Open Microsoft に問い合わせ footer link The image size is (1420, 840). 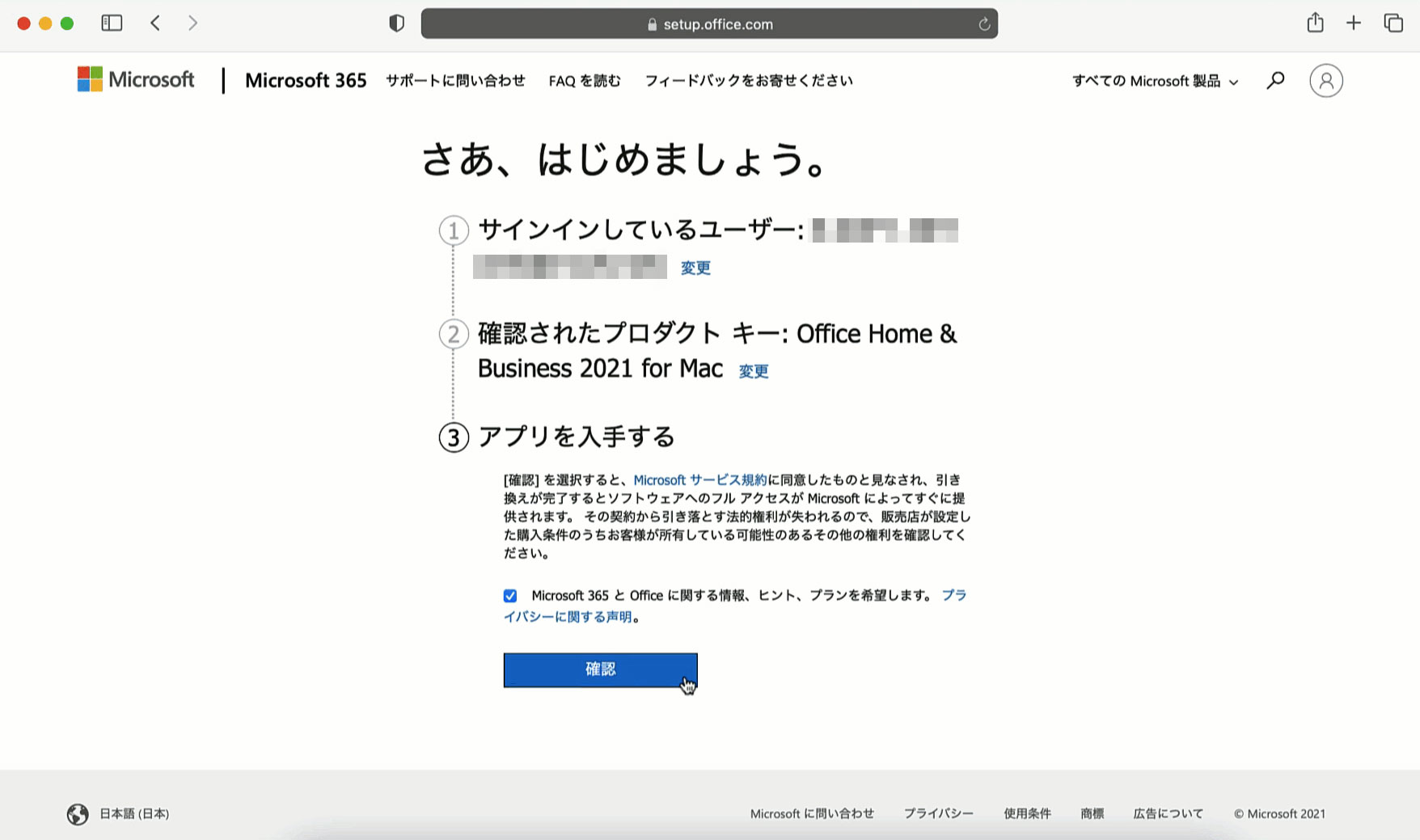(812, 814)
